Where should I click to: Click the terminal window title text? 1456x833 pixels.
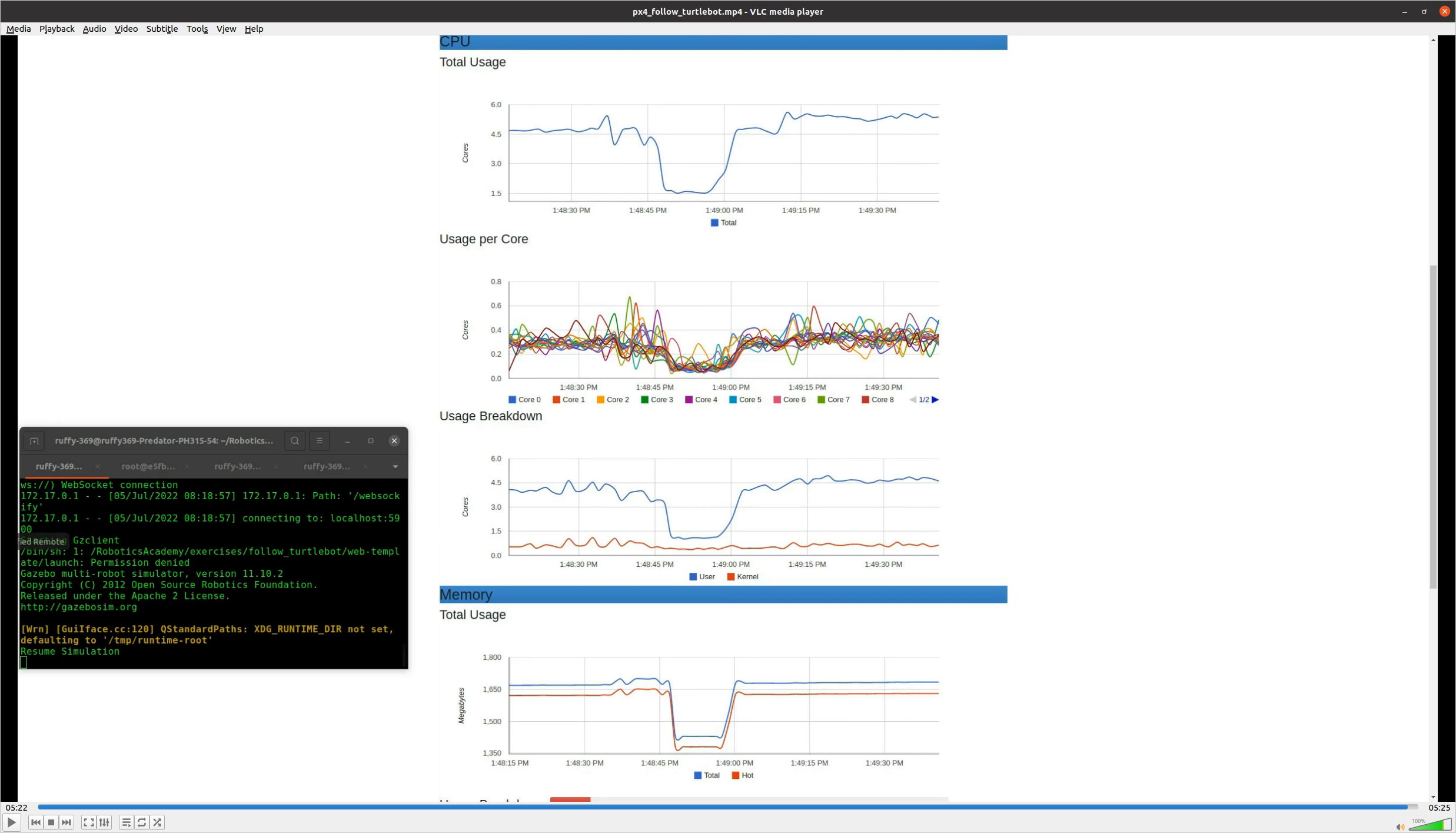(x=164, y=440)
